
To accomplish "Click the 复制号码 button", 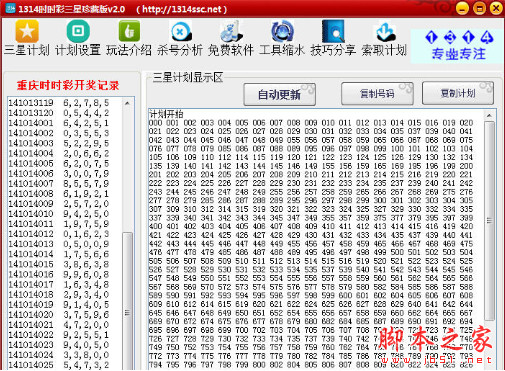I will [377, 93].
